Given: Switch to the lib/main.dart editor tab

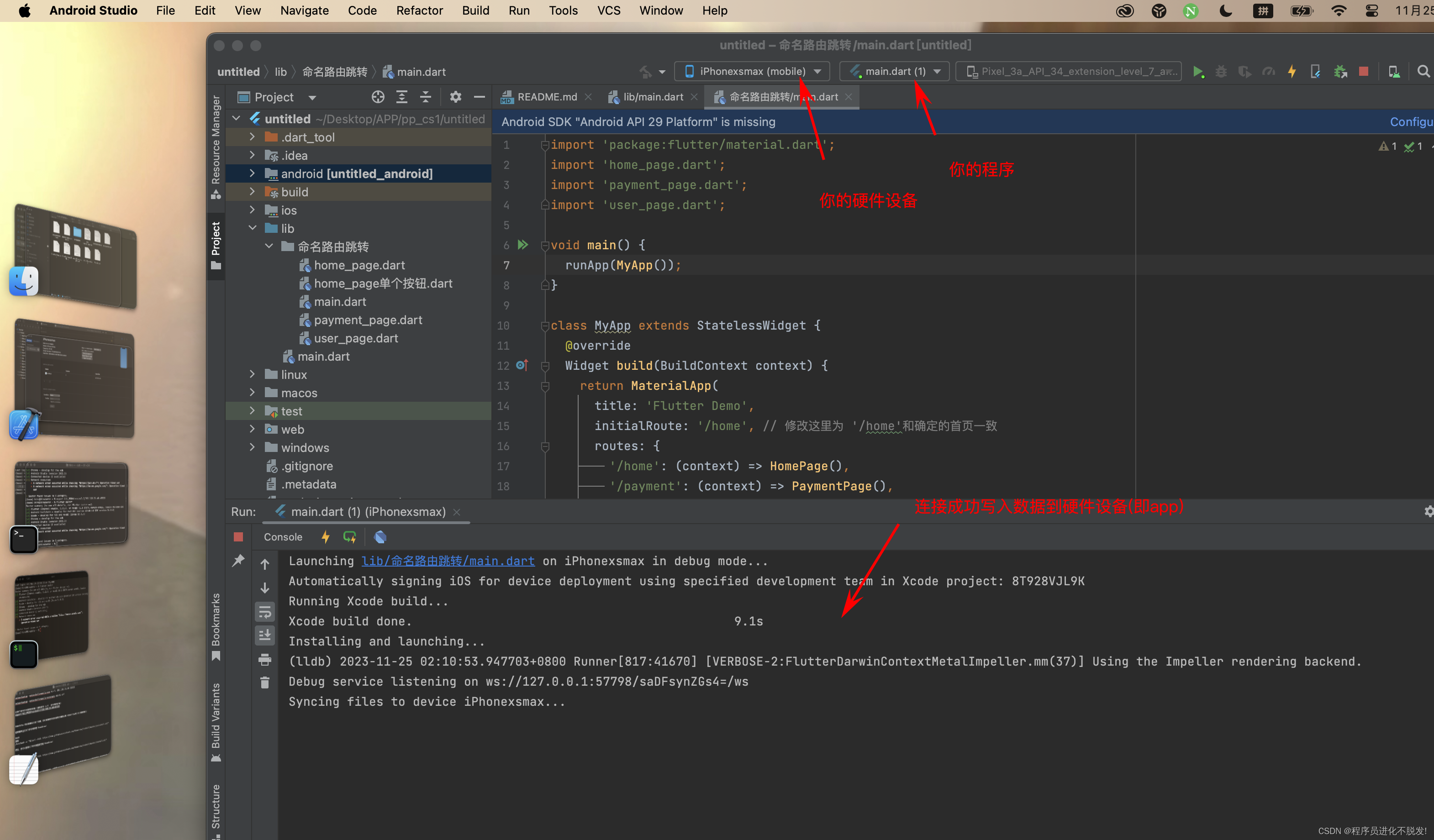Looking at the screenshot, I should pos(652,97).
